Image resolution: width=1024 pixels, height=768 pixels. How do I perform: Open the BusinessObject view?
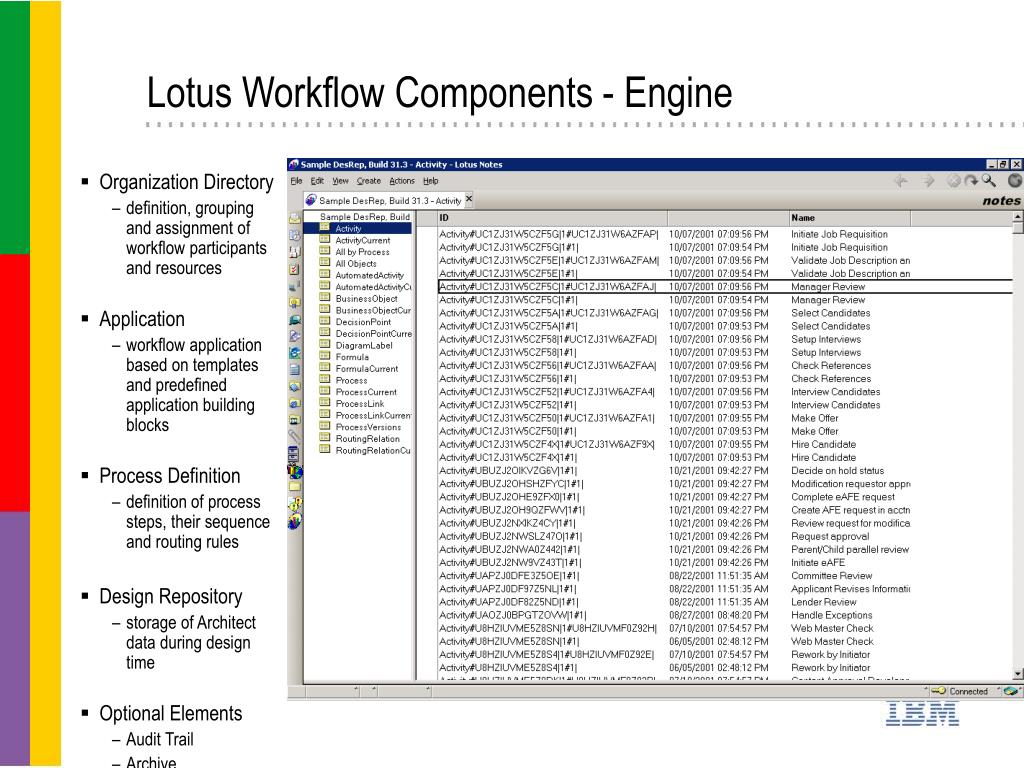(366, 299)
